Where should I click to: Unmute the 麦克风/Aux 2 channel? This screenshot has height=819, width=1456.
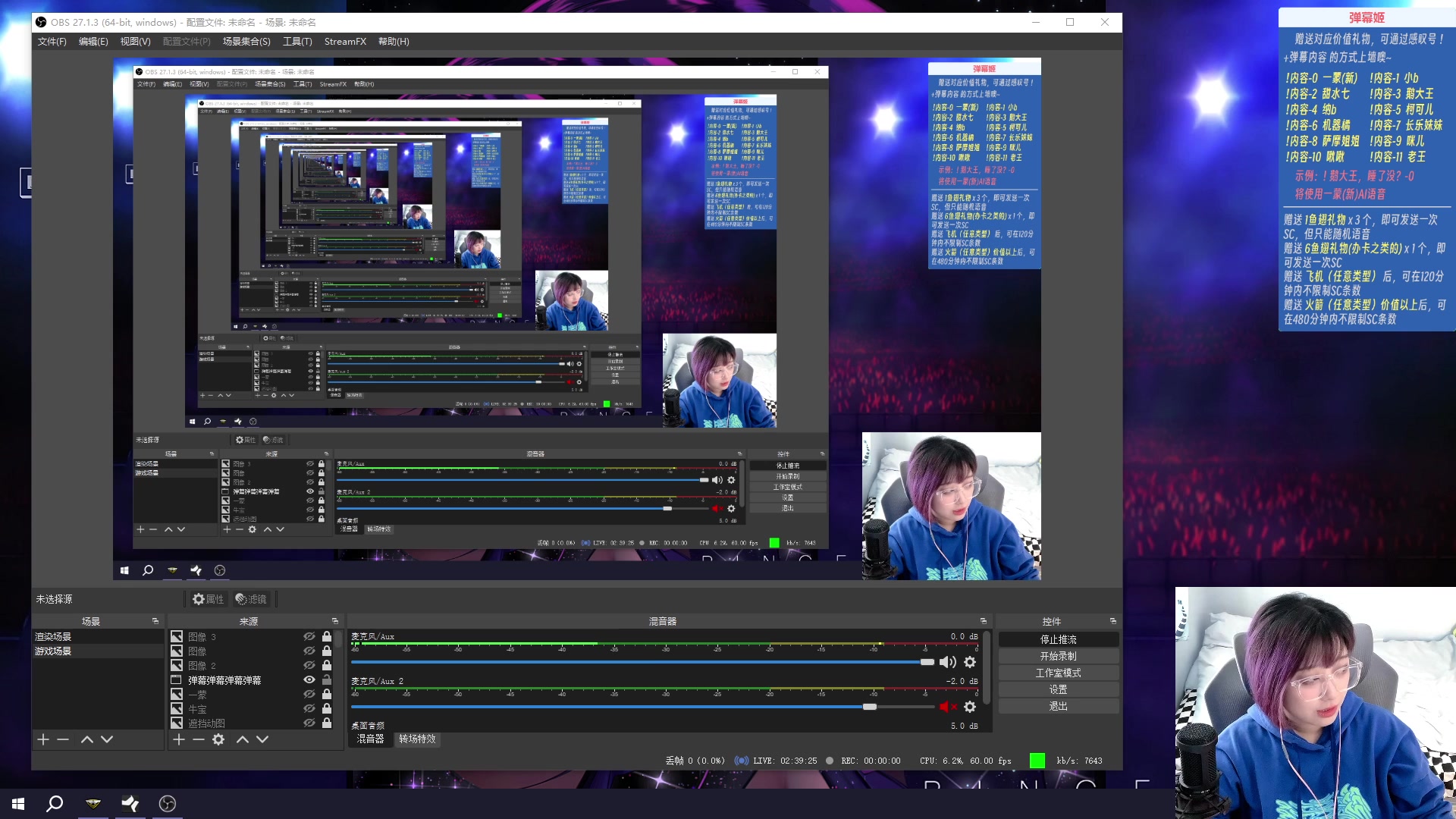(x=947, y=707)
